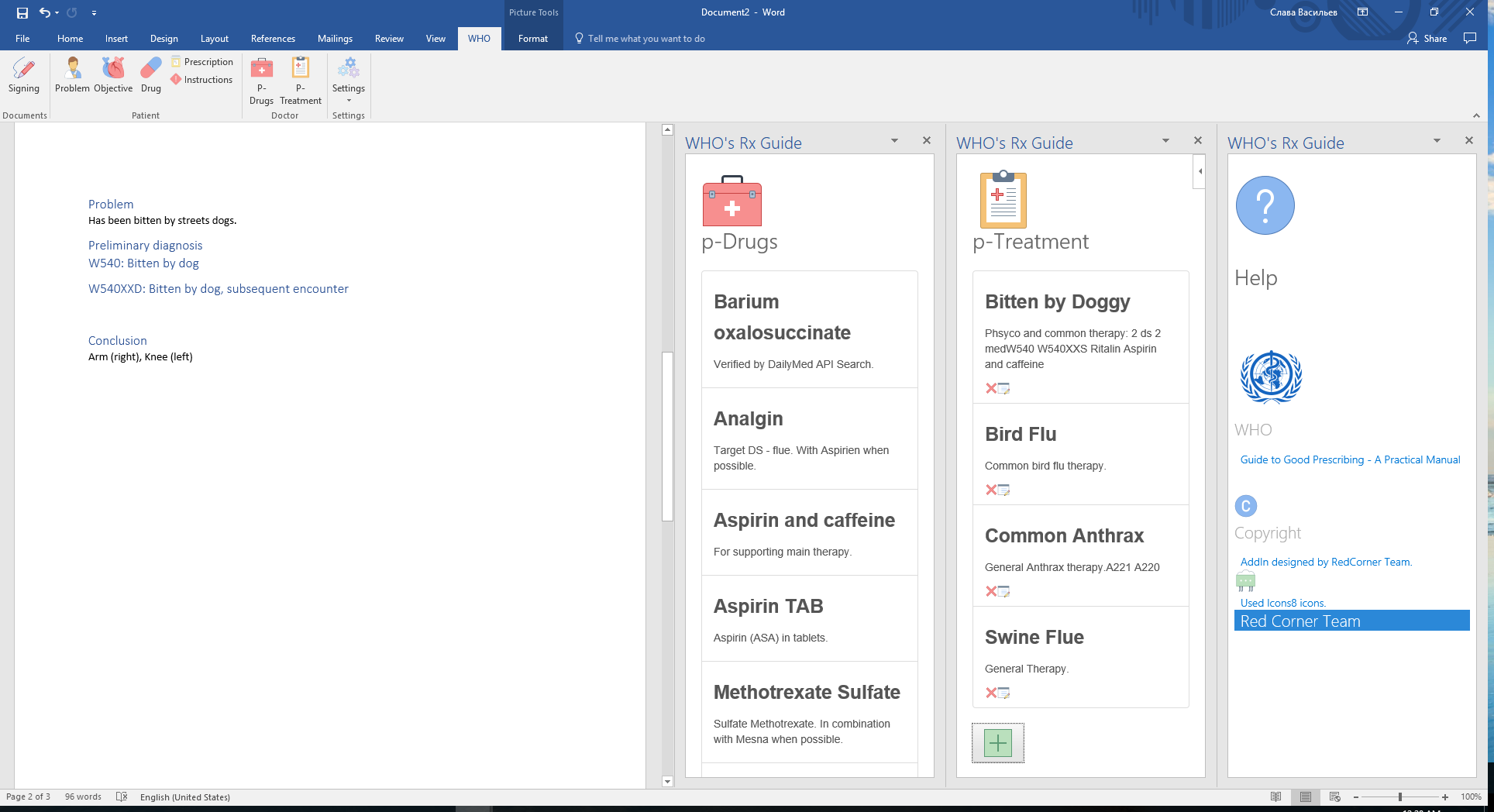Screen dimensions: 1494x812
Task: Open the Barium oxalosuccinate drug entry
Action: point(810,329)
